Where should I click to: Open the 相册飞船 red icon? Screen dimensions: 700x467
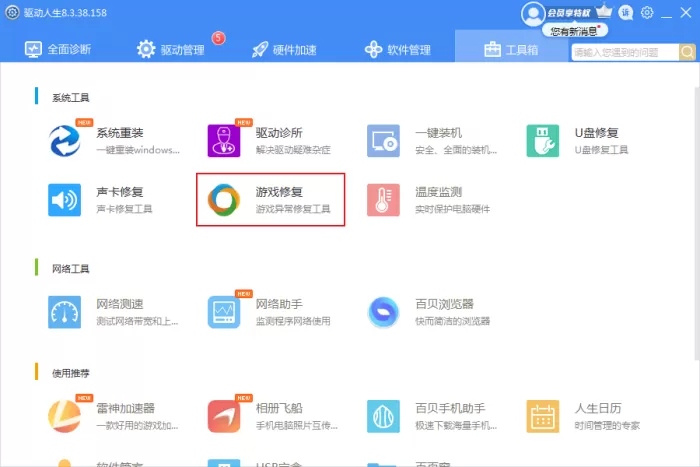pyautogui.click(x=224, y=416)
